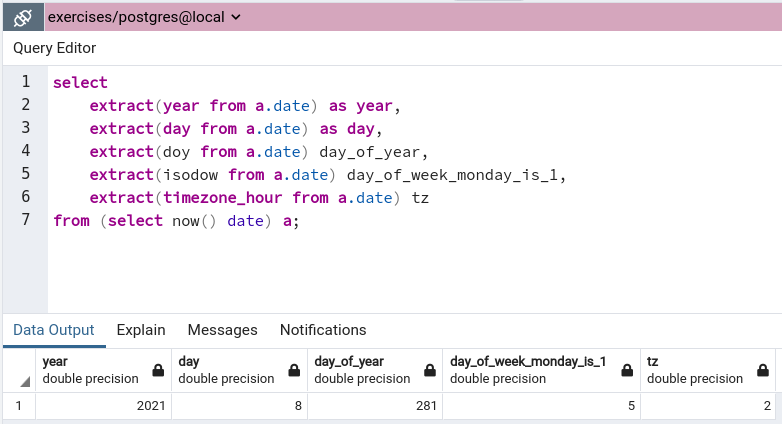Viewport: 782px width, 424px height.
Task: Click lock icon in year column header
Action: point(158,370)
